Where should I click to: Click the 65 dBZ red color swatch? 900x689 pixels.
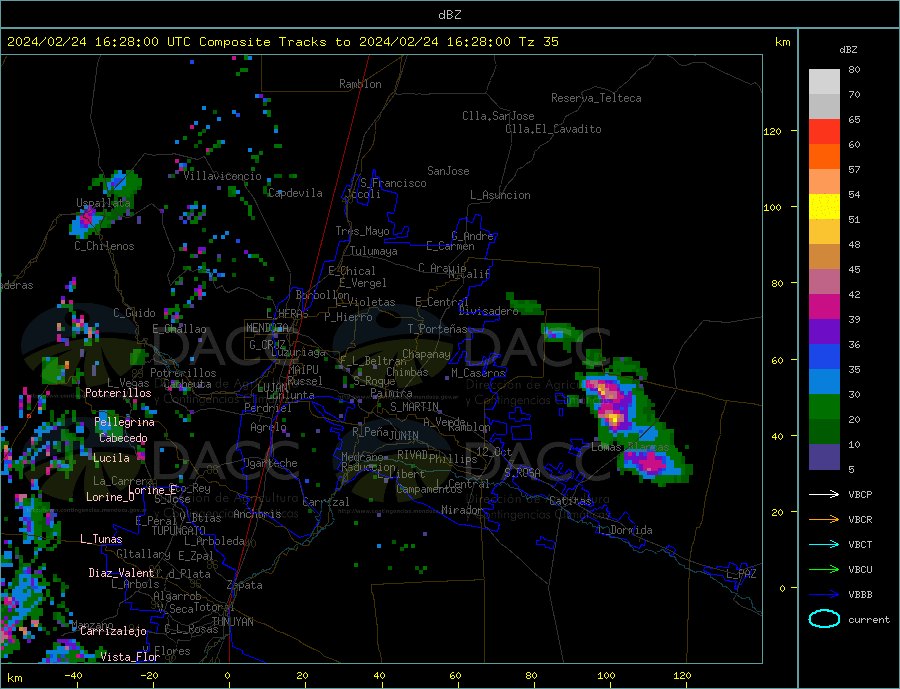pos(824,131)
